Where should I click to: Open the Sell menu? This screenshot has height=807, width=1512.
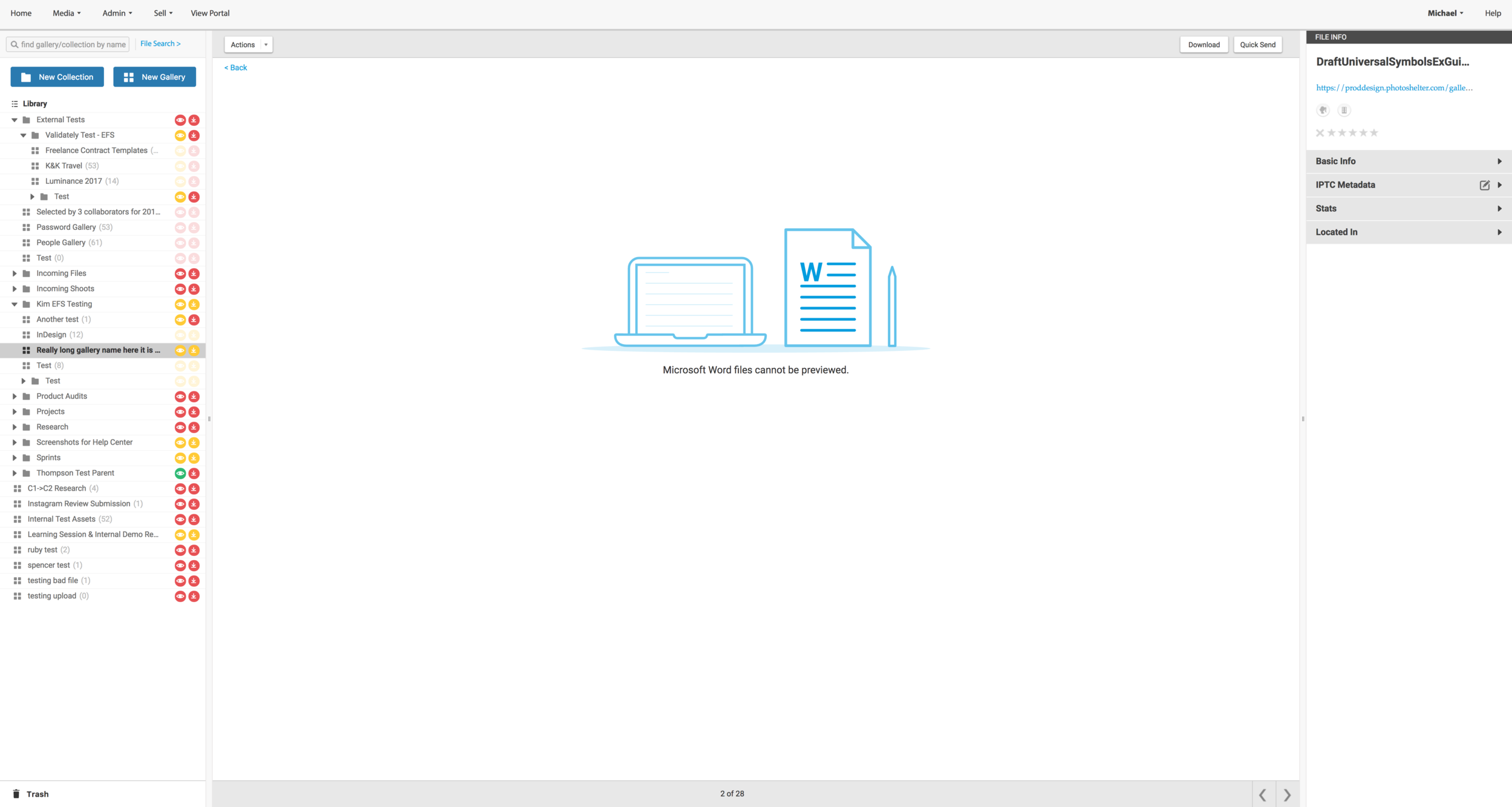pyautogui.click(x=163, y=13)
